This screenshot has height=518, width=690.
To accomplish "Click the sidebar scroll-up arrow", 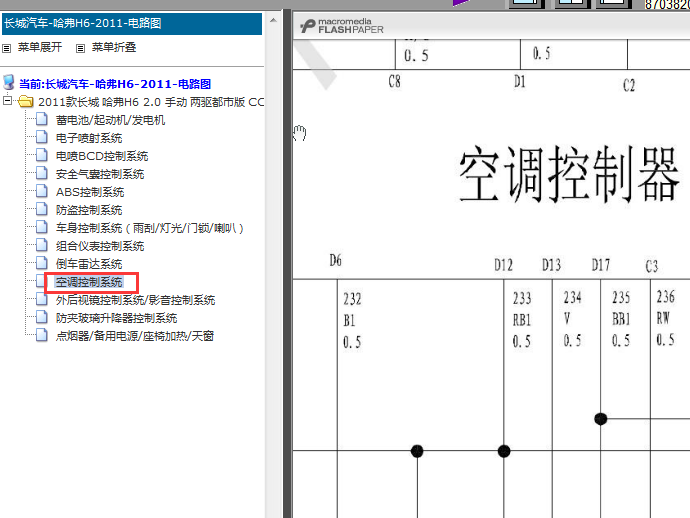I will [x=273, y=20].
